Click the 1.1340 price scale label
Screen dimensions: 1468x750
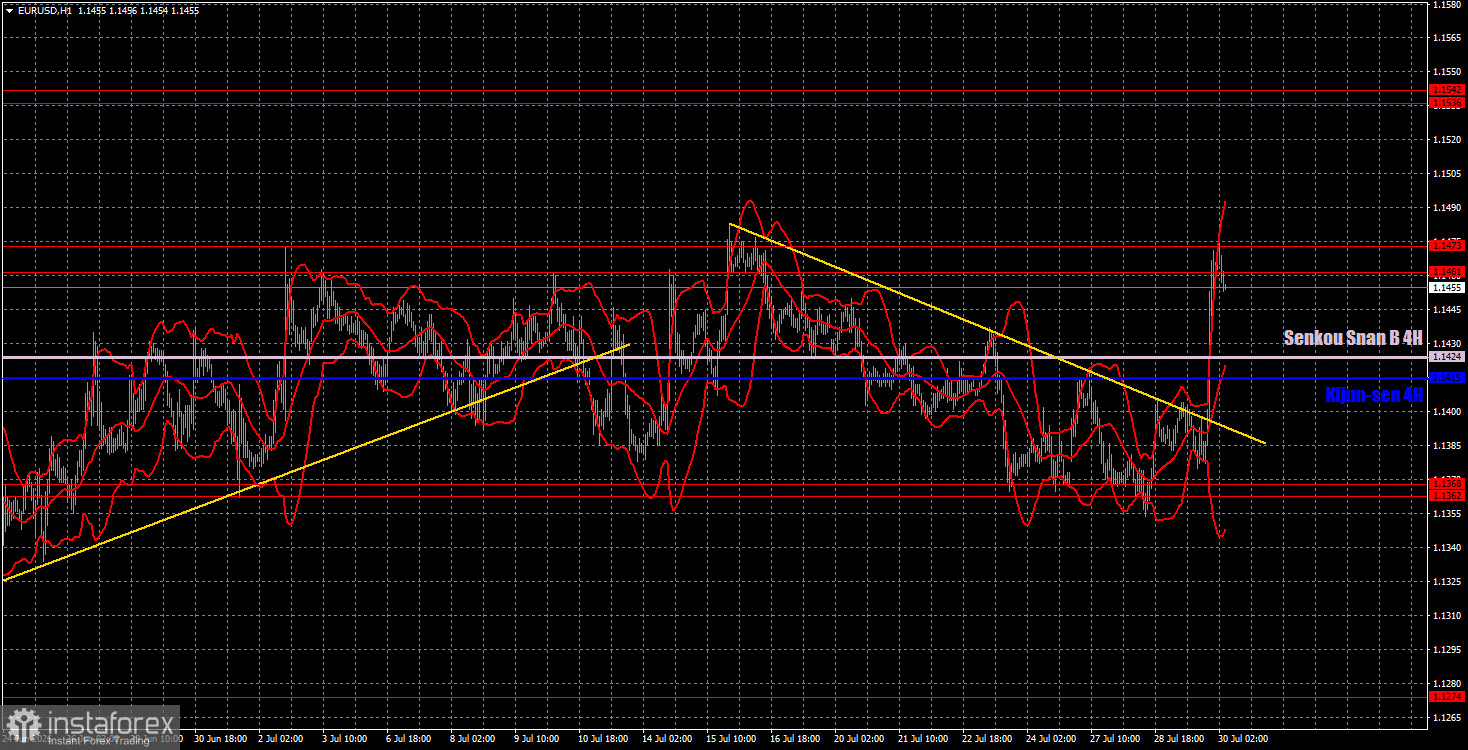pyautogui.click(x=1447, y=548)
